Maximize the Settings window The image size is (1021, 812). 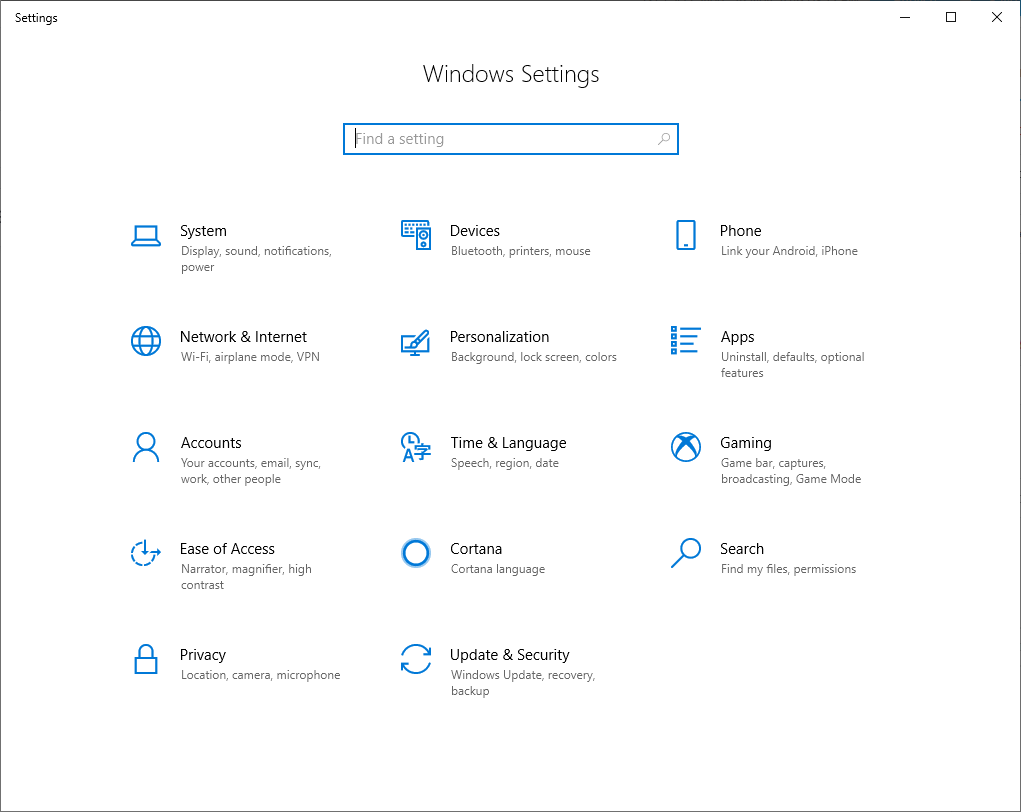click(x=951, y=17)
